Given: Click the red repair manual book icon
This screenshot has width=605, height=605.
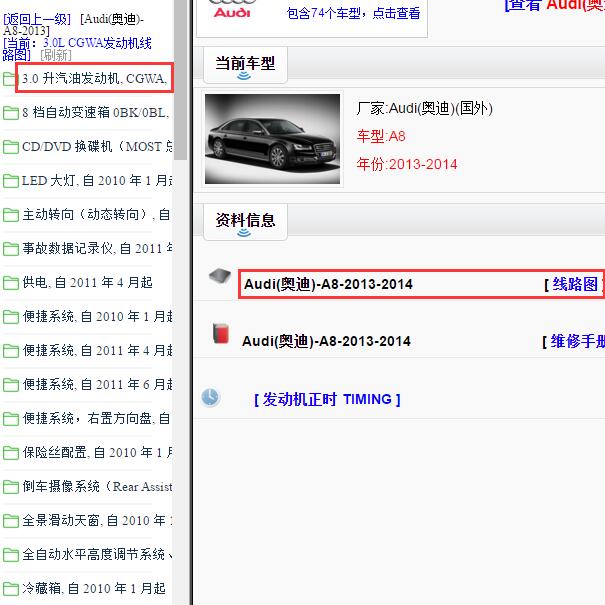Looking at the screenshot, I should pyautogui.click(x=221, y=333).
